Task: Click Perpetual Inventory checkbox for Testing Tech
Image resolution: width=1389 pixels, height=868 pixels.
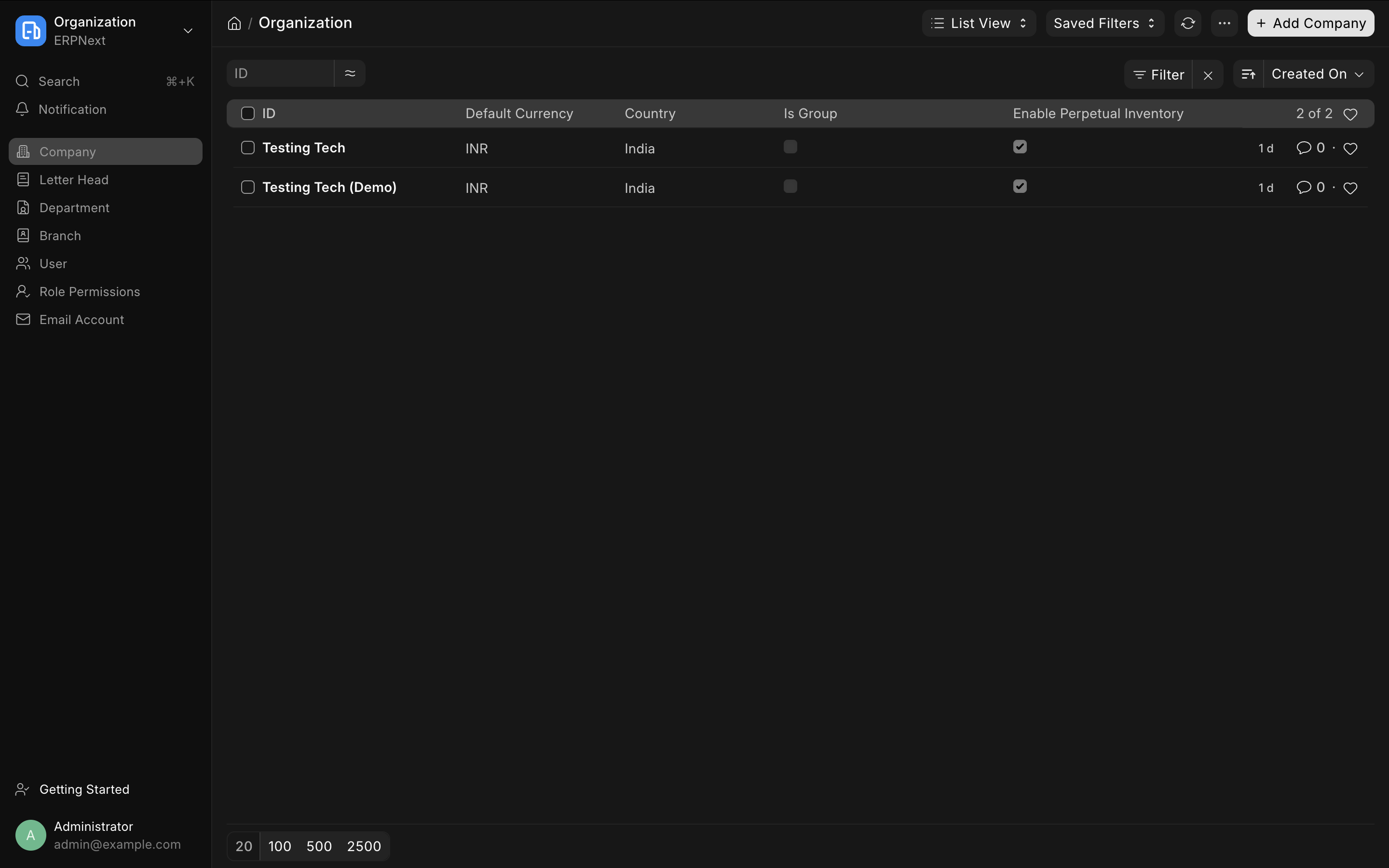Action: click(1020, 147)
